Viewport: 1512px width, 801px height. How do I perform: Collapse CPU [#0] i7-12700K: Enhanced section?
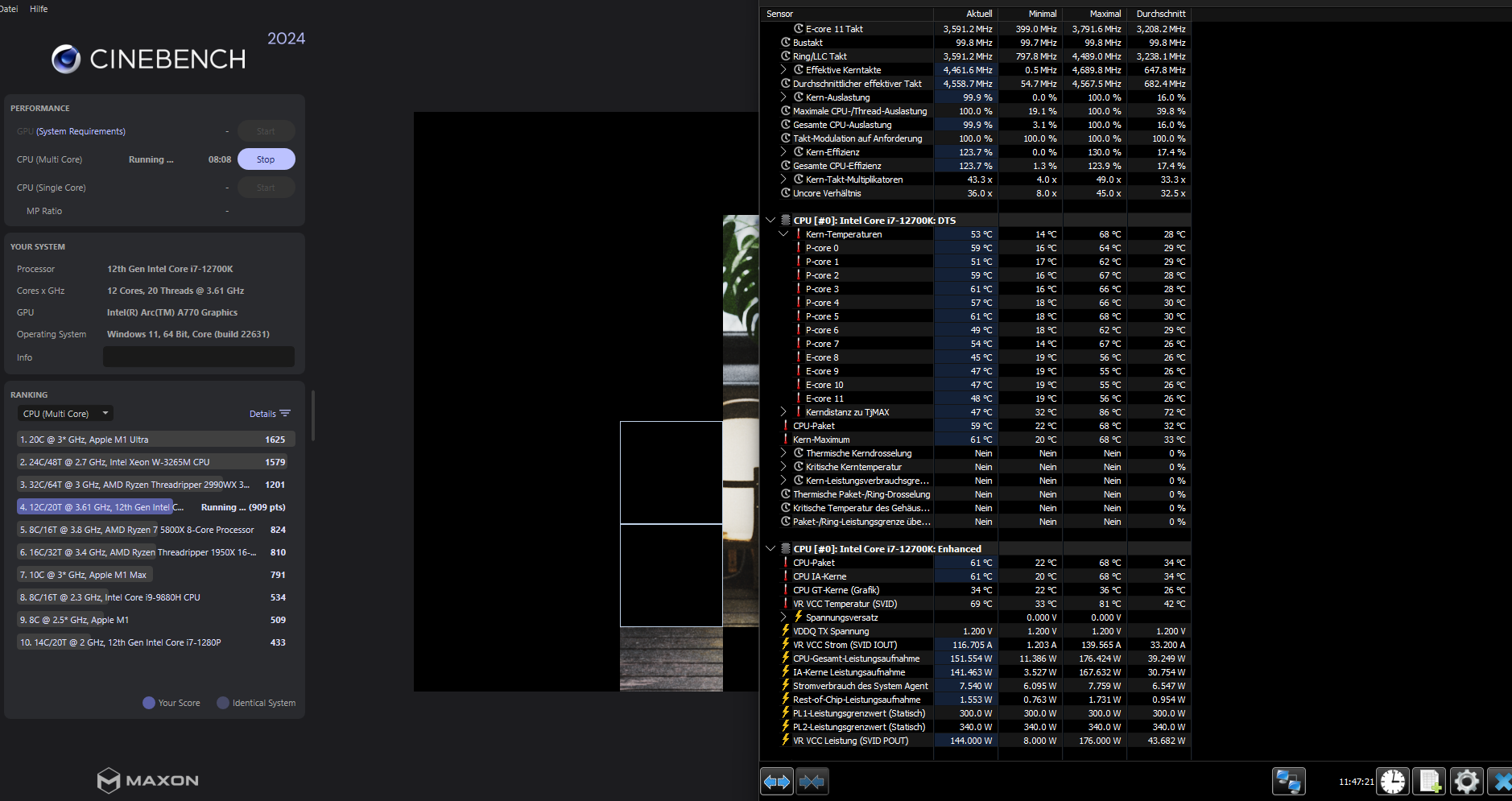pos(770,548)
